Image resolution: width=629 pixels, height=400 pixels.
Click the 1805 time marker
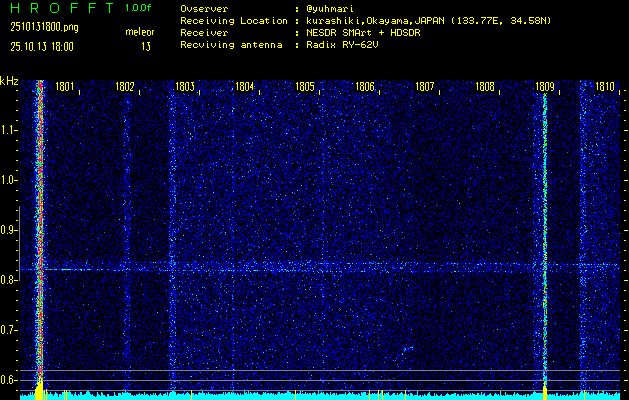tap(305, 87)
